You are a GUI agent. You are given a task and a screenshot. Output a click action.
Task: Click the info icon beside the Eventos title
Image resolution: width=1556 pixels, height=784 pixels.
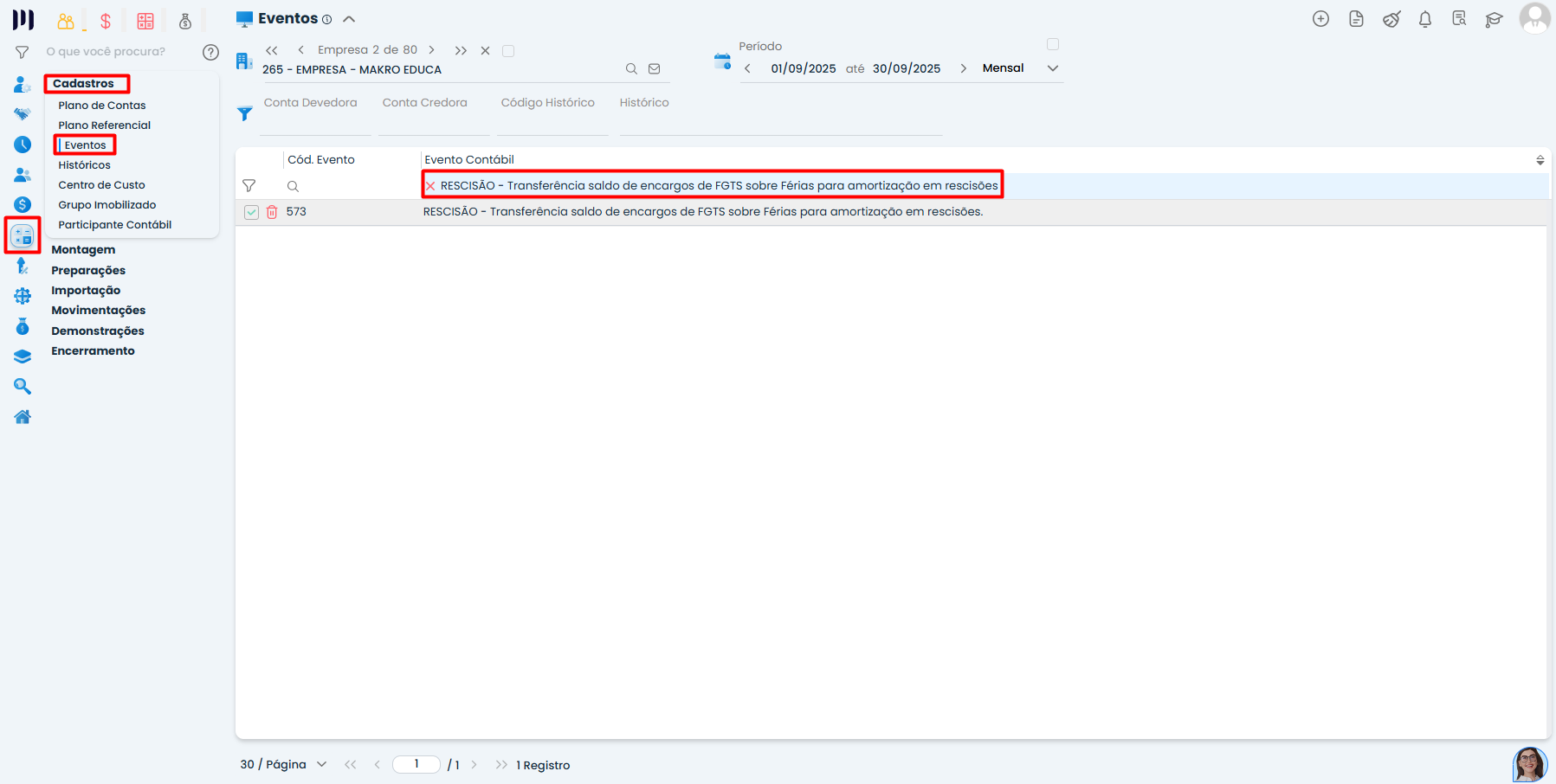click(326, 20)
